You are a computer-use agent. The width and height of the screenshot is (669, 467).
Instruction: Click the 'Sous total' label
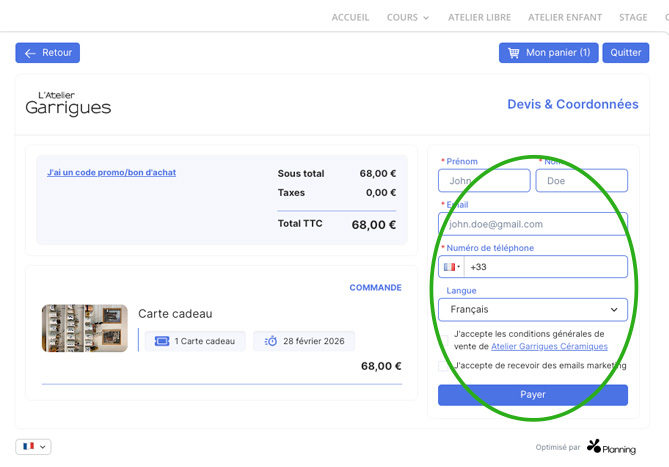click(301, 174)
